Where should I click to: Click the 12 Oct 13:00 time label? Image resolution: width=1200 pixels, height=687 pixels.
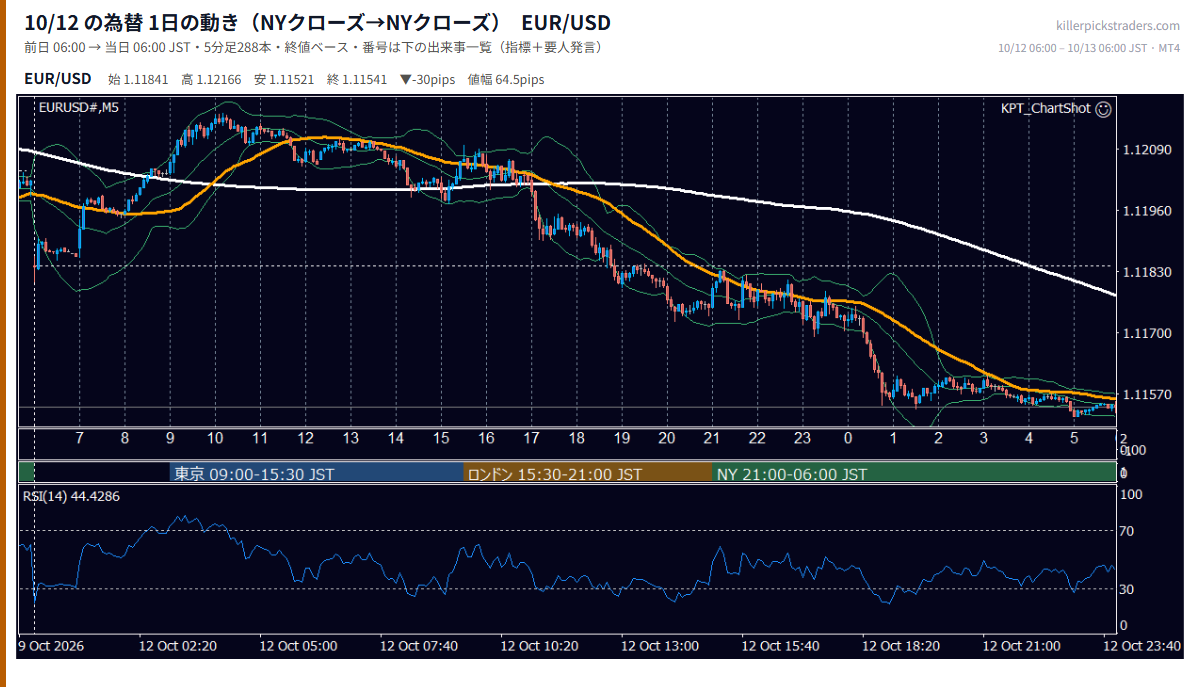click(x=660, y=646)
